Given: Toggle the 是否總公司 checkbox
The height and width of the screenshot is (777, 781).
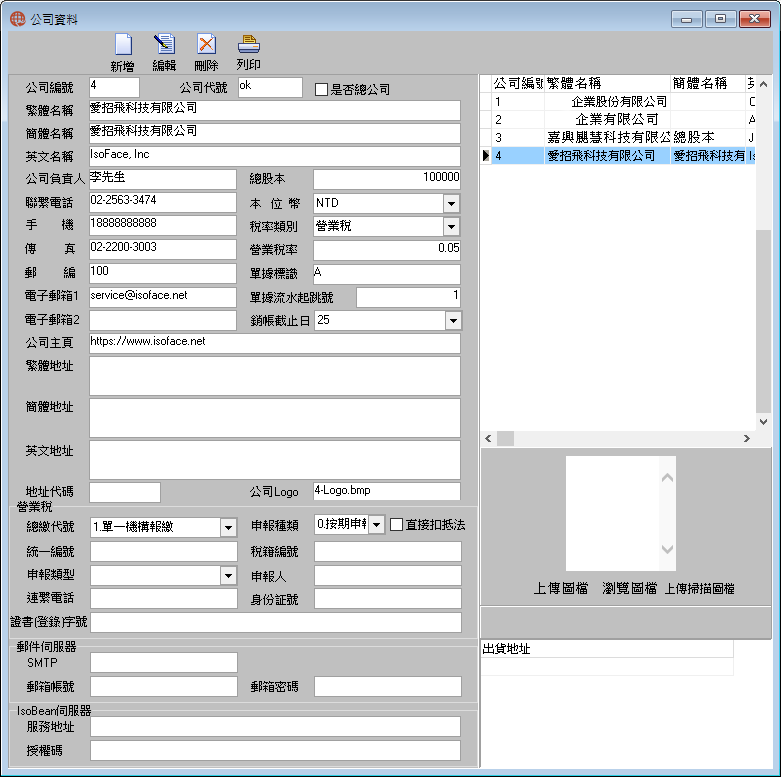Looking at the screenshot, I should click(321, 89).
